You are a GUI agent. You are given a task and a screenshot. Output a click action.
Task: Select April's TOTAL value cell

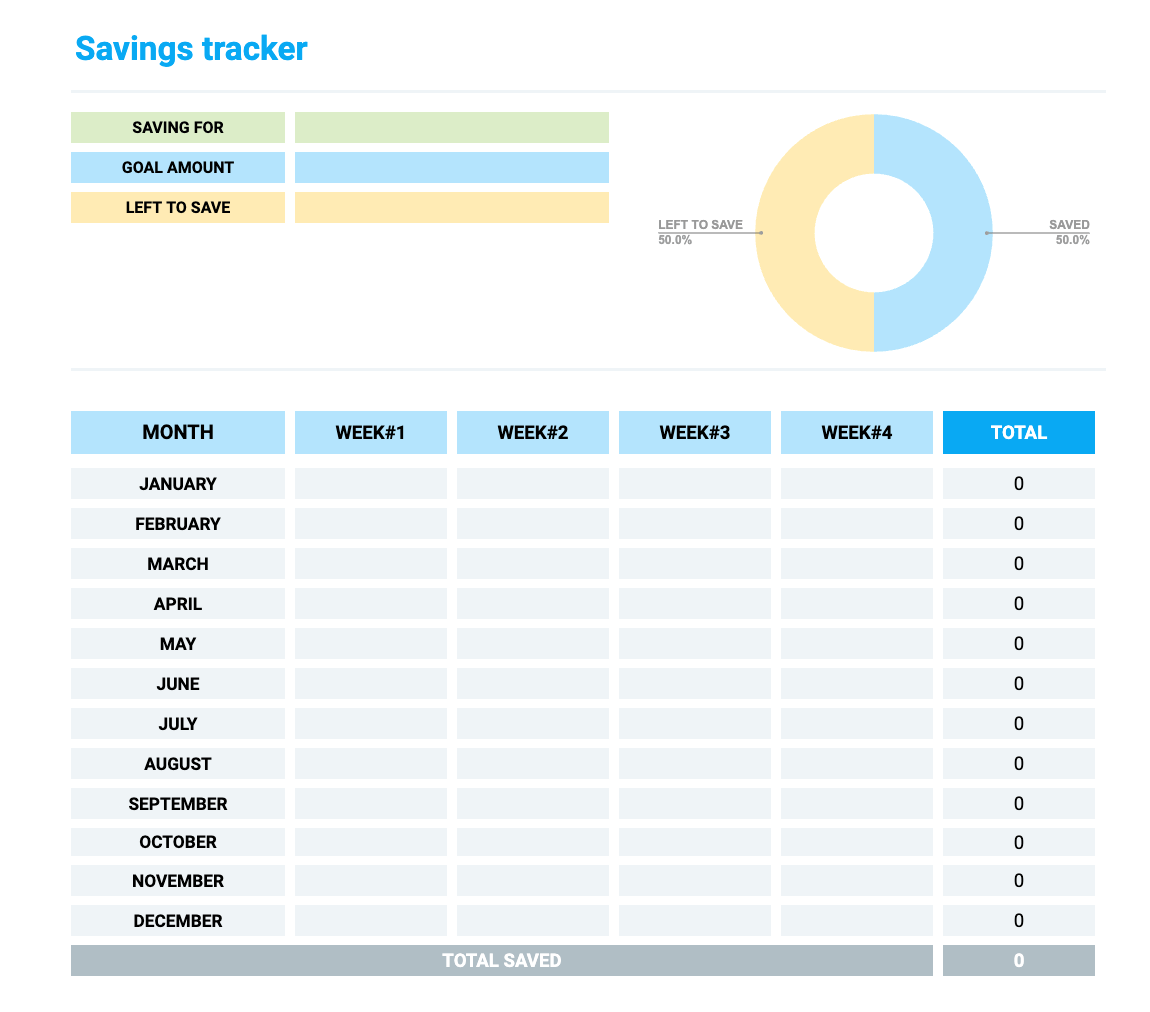[1019, 604]
